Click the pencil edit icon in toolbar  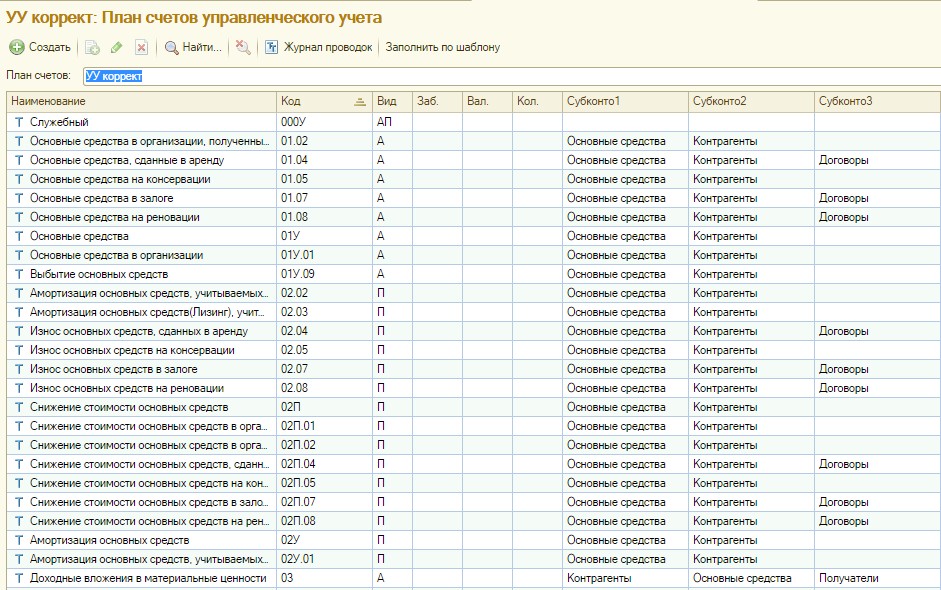pos(116,47)
